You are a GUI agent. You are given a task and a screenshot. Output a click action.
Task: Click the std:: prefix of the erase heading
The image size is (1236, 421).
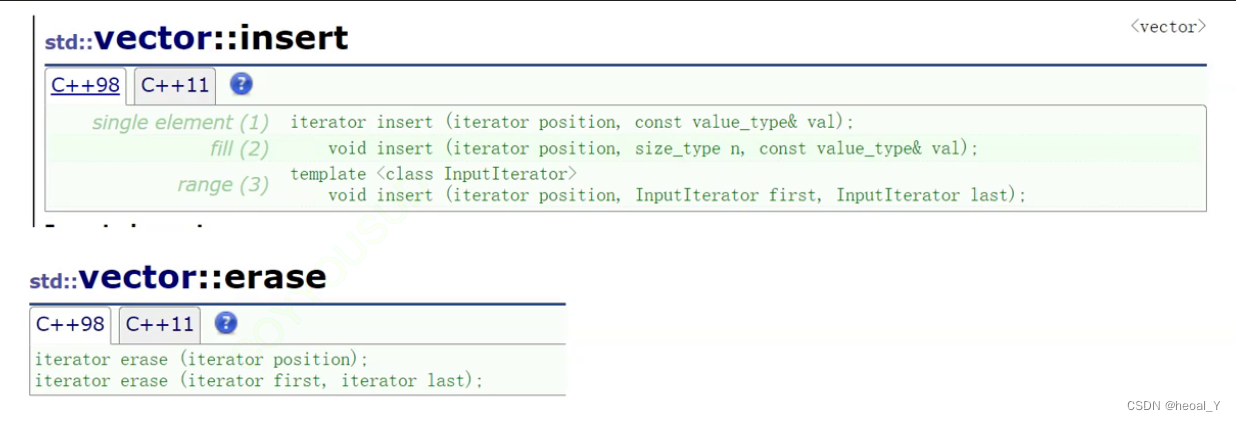(53, 281)
